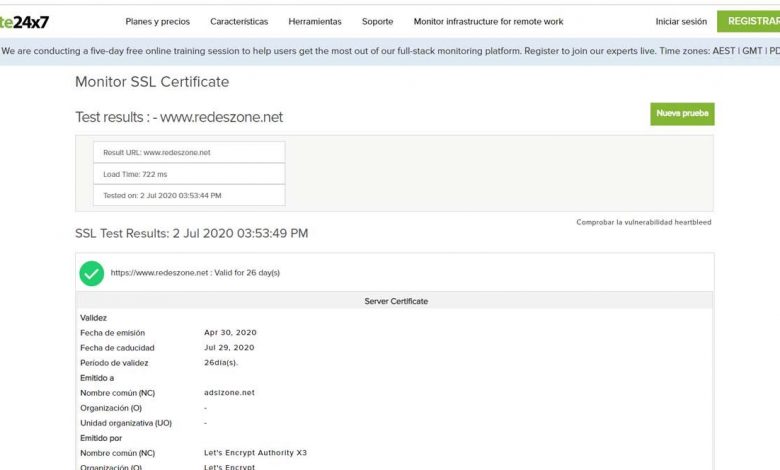Select the Monitor SSL Certificate heading
This screenshot has width=780, height=470.
click(152, 82)
